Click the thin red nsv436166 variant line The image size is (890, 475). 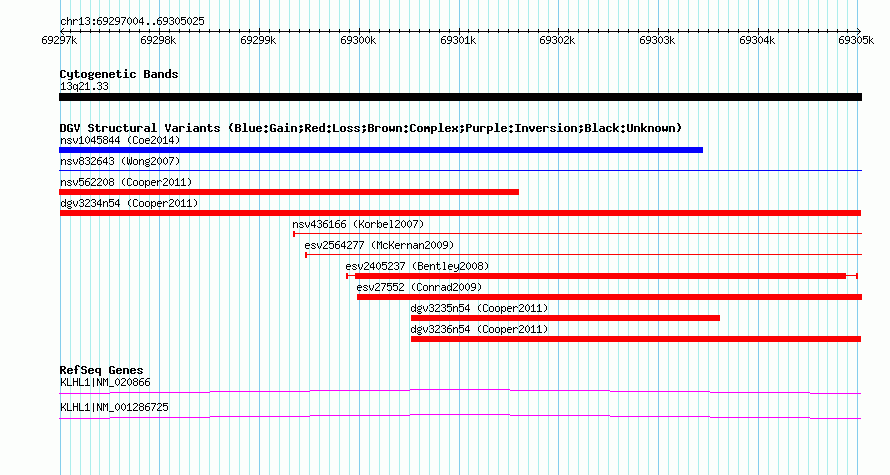[577, 234]
